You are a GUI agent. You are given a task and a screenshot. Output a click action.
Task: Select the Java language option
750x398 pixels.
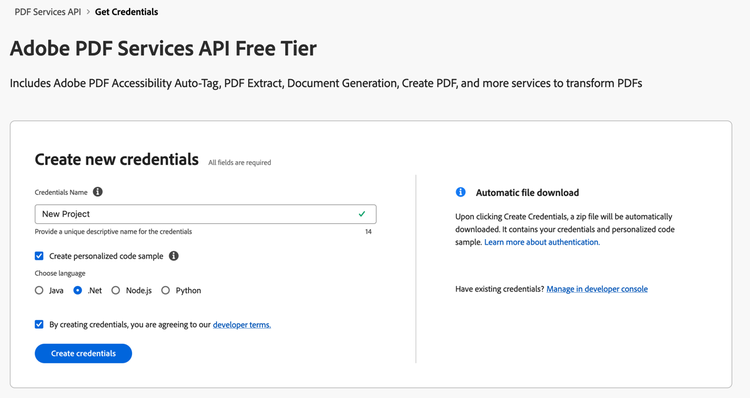39,290
